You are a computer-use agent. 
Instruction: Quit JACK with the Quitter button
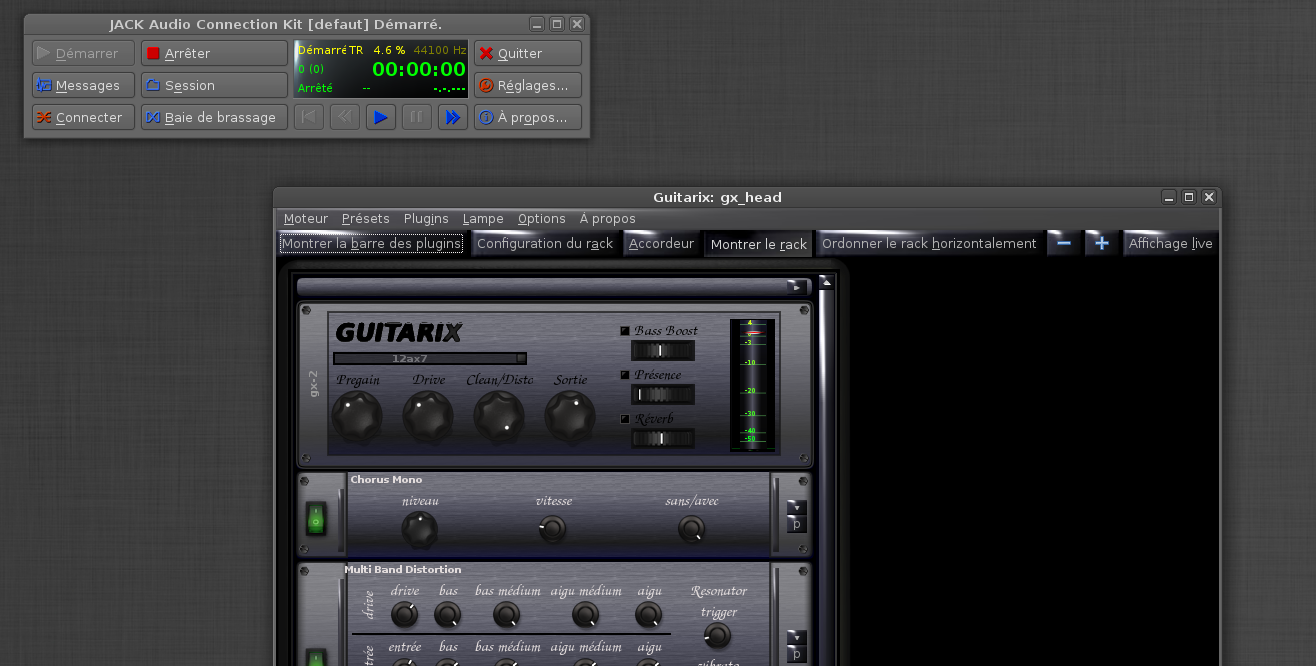(x=527, y=53)
